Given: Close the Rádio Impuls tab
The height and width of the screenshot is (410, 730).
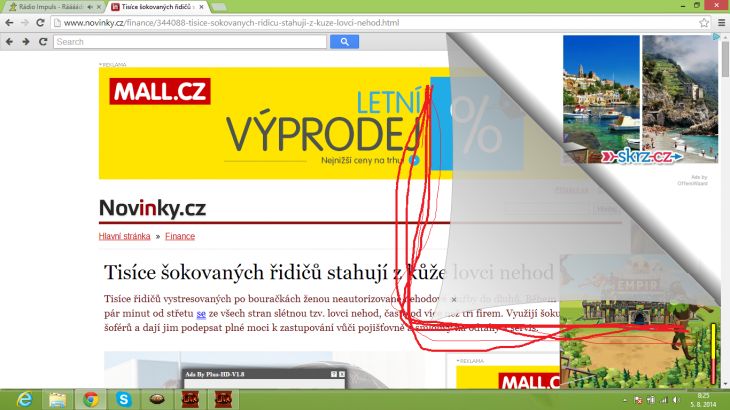Looking at the screenshot, I should click(x=98, y=7).
